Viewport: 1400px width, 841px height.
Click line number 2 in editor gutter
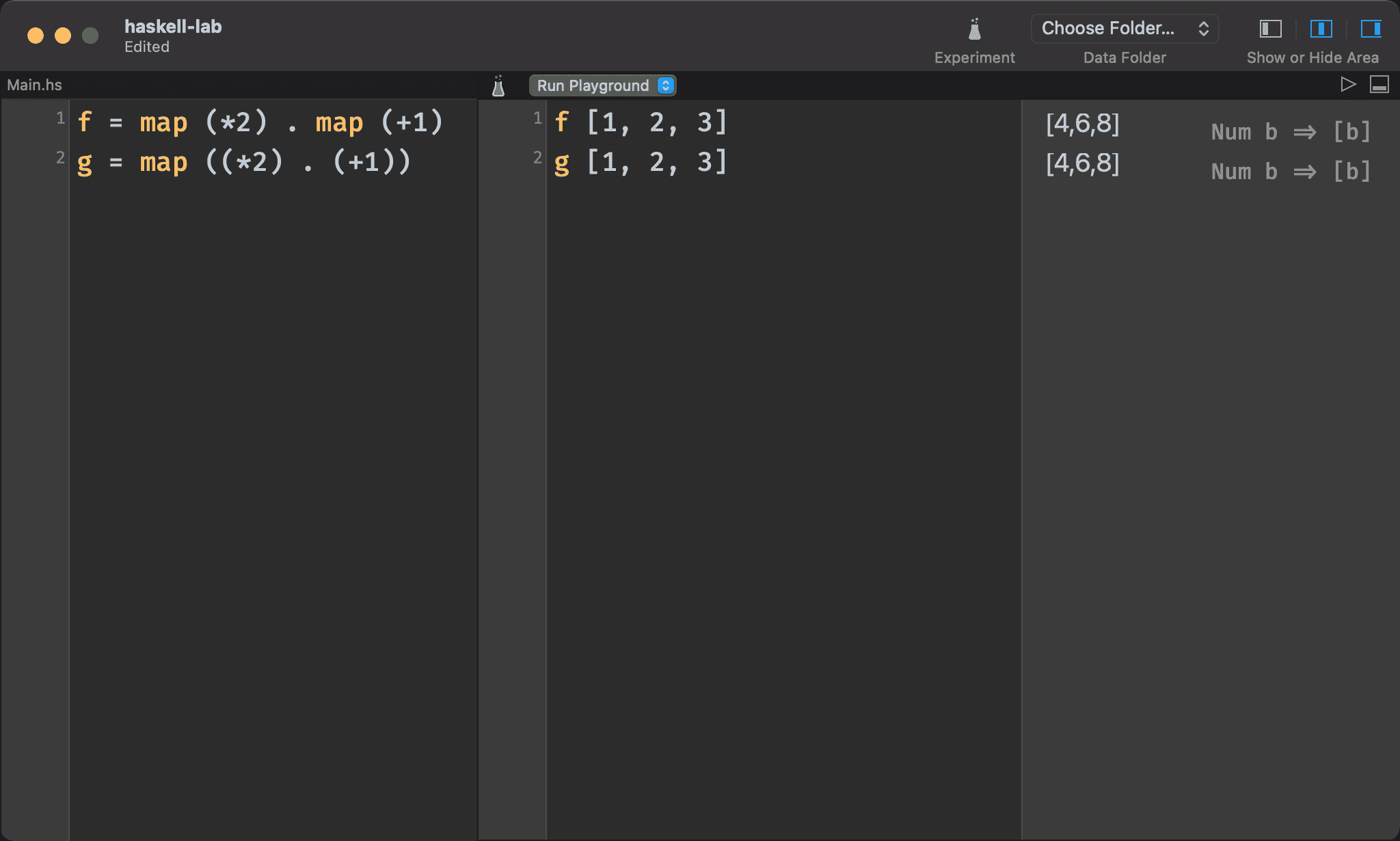(x=60, y=158)
